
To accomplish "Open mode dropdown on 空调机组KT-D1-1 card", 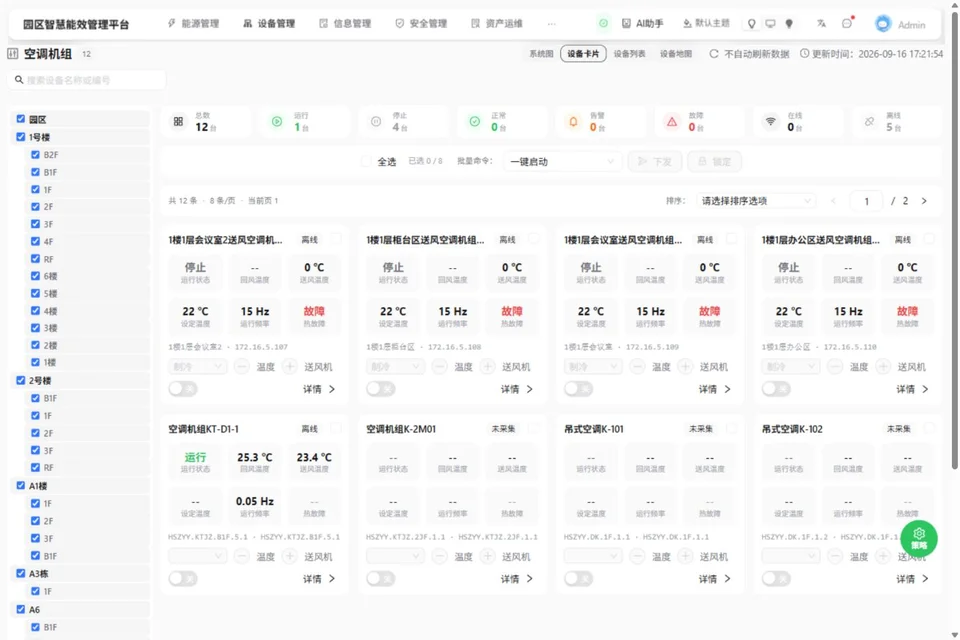I will (x=197, y=556).
